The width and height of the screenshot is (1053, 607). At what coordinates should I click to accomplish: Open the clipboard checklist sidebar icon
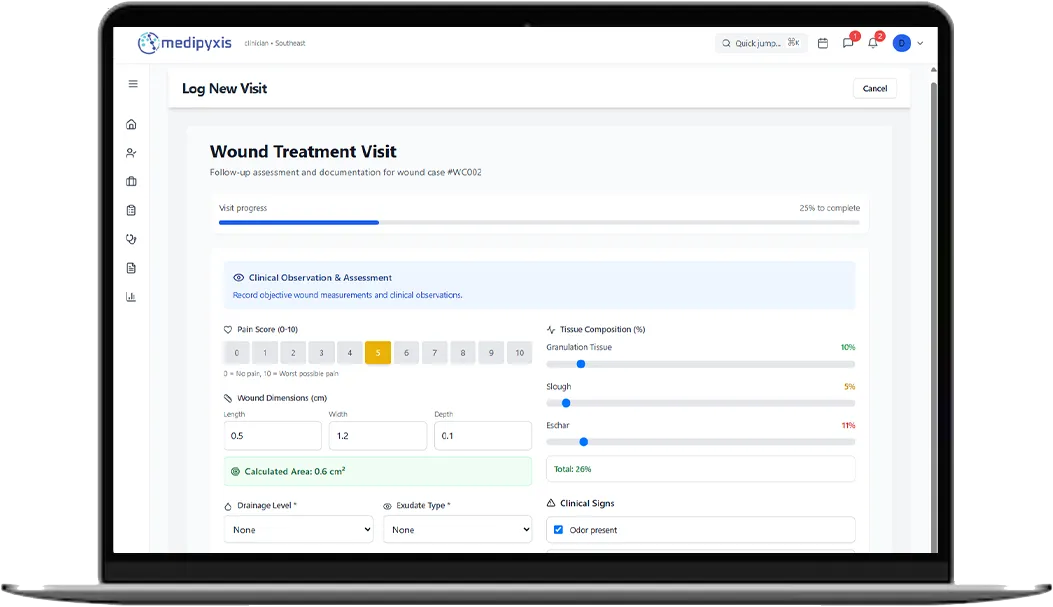pyautogui.click(x=132, y=210)
